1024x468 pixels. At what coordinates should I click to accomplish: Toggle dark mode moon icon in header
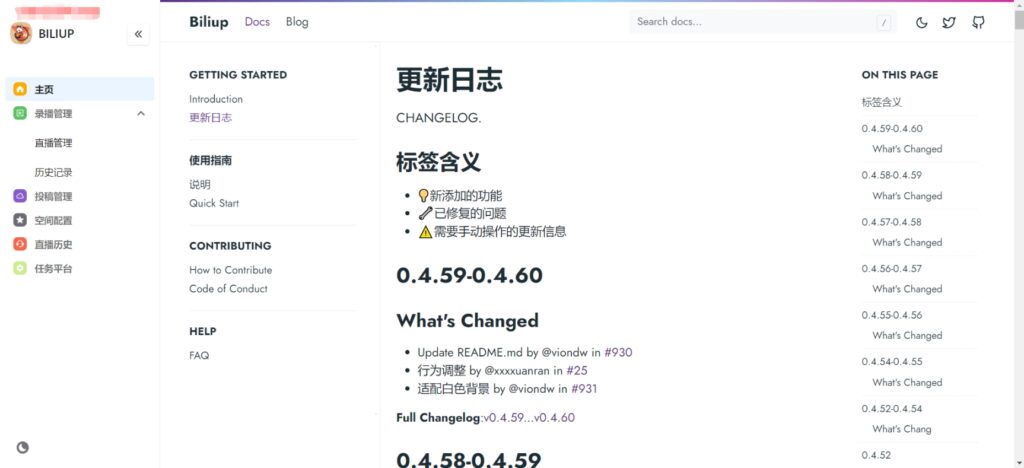pyautogui.click(x=921, y=22)
